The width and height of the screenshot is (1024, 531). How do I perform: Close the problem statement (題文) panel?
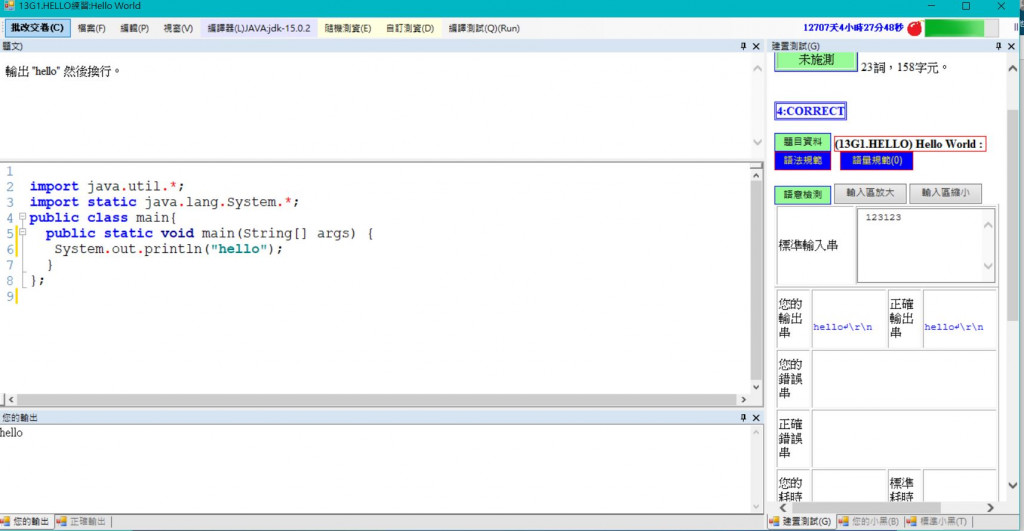click(x=756, y=46)
